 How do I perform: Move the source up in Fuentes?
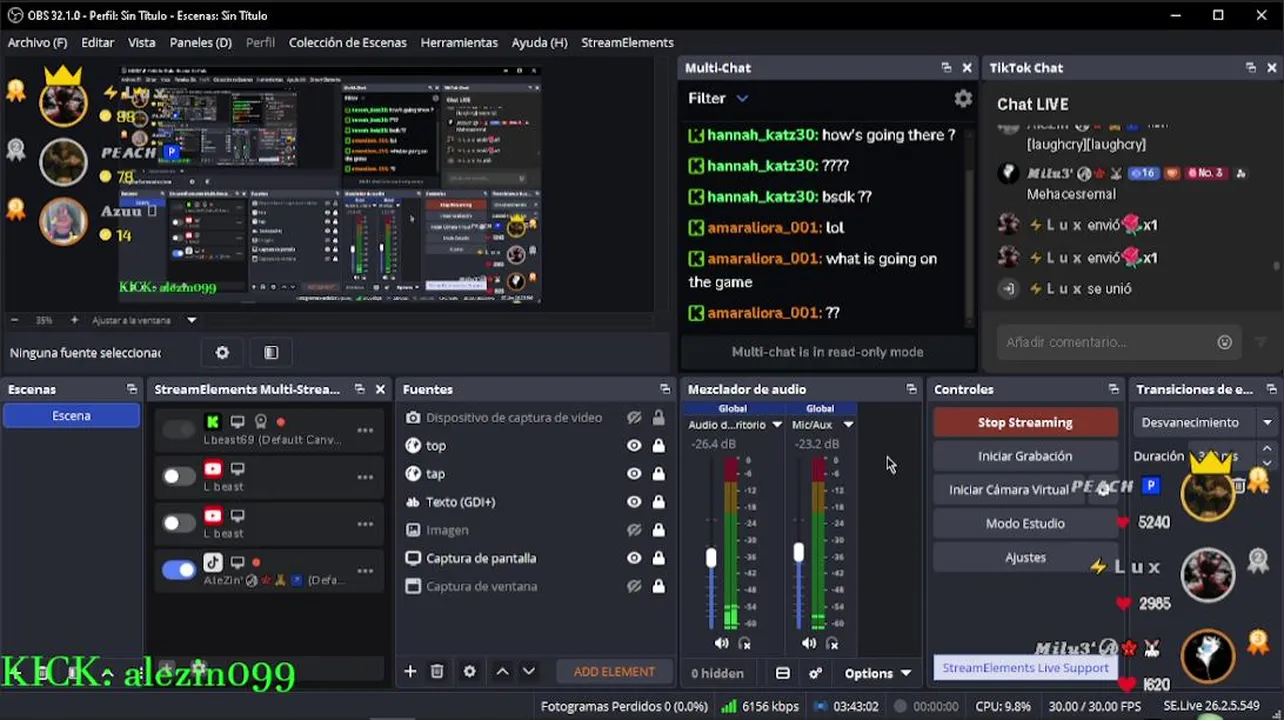click(503, 671)
